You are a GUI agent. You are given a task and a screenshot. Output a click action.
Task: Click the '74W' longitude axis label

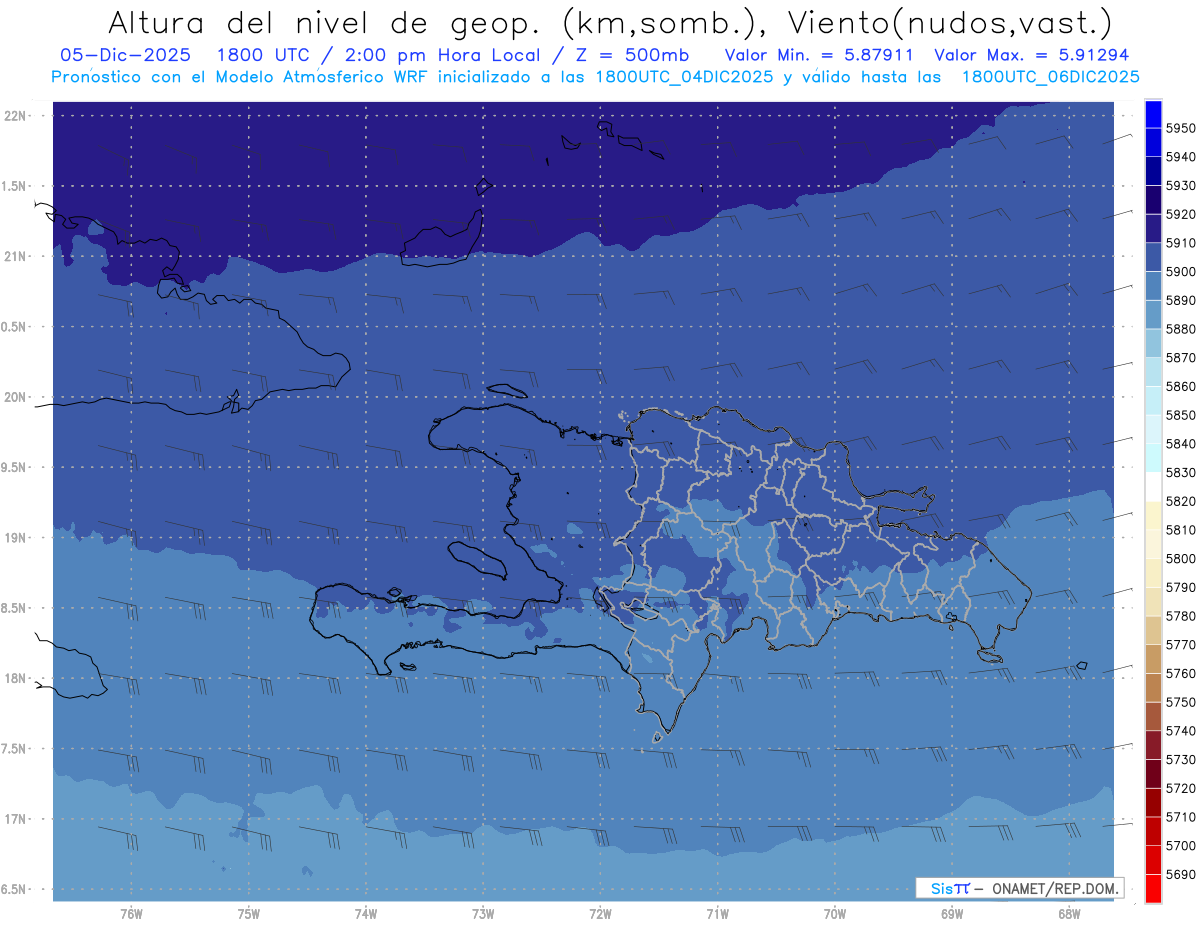coord(366,915)
